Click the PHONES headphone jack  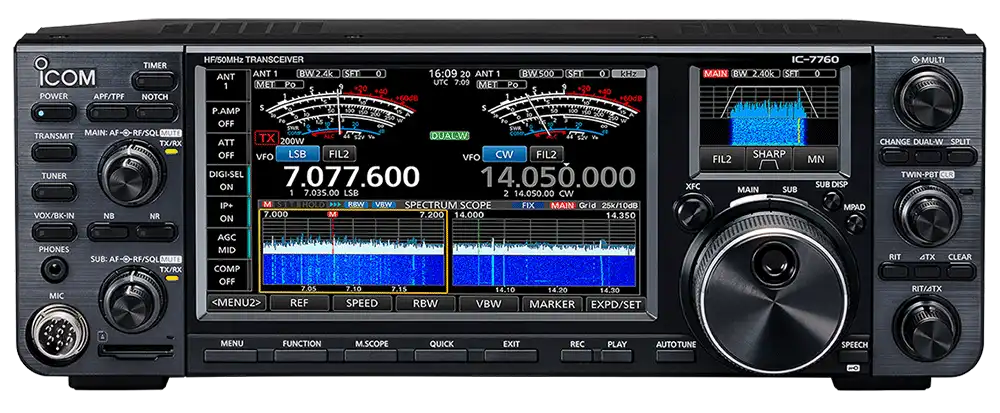(x=54, y=270)
